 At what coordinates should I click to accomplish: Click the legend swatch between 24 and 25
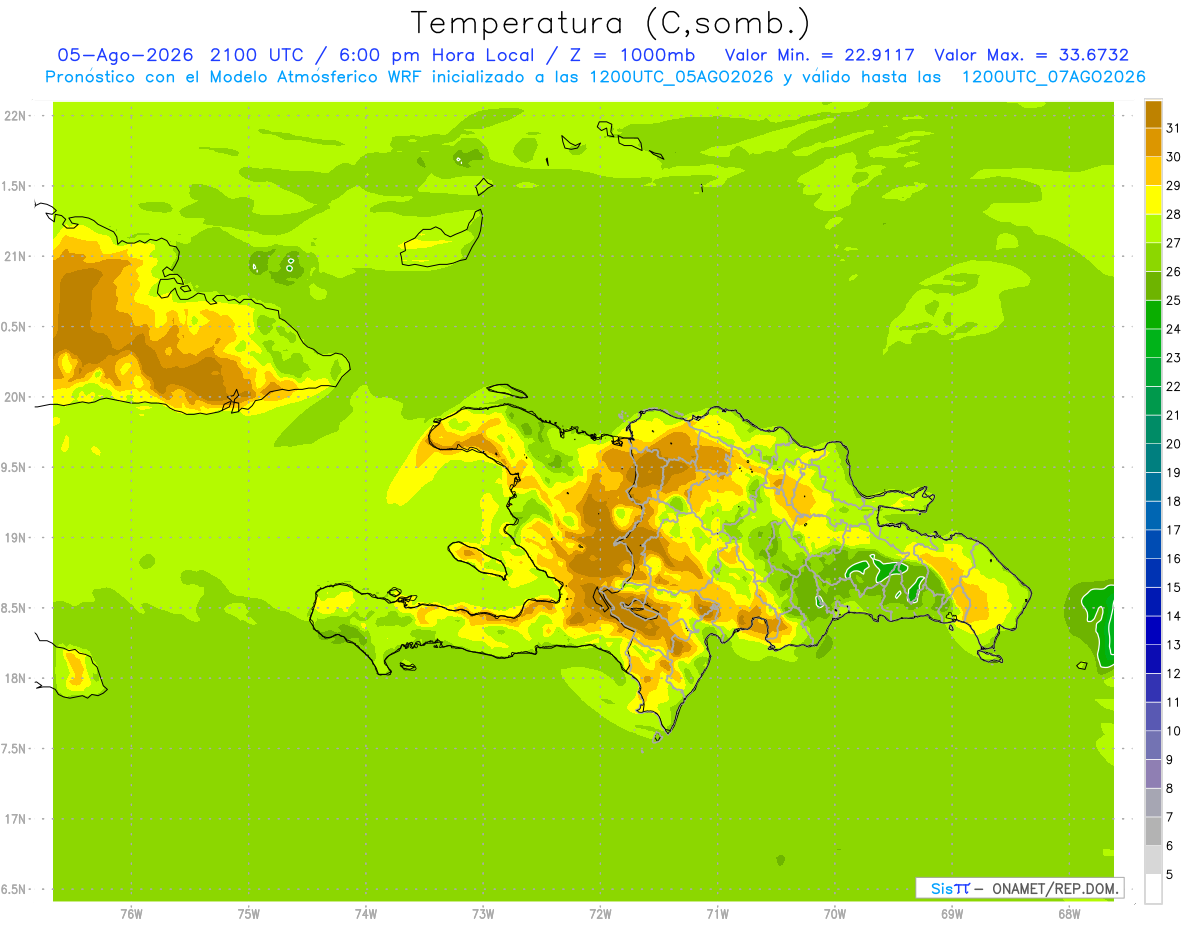pos(1153,315)
